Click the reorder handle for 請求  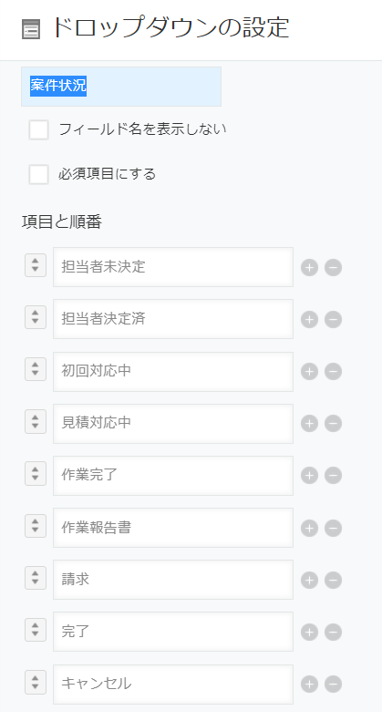coord(35,577)
